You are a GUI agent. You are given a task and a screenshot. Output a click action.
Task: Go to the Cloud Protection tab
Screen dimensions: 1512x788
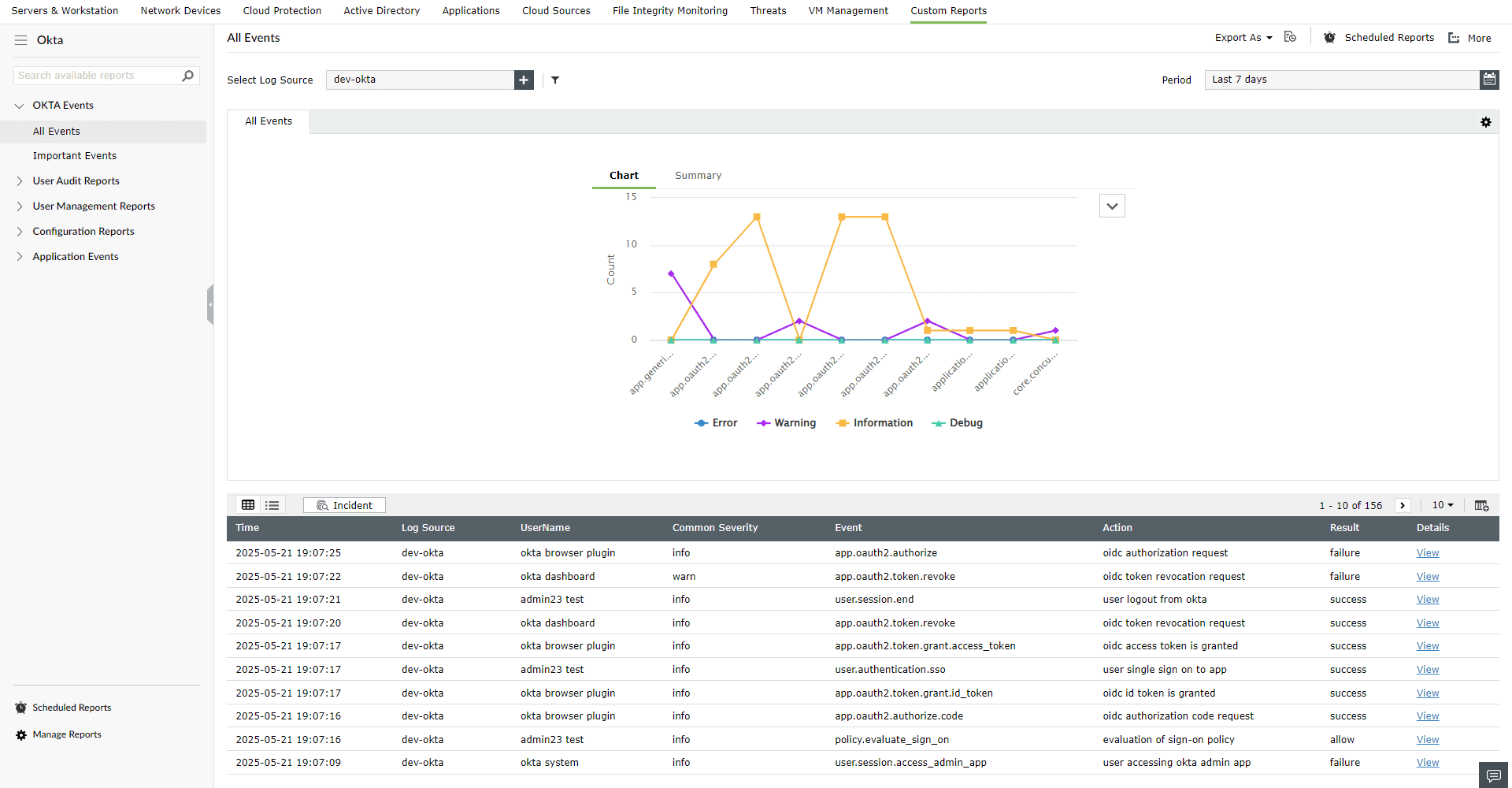point(282,11)
